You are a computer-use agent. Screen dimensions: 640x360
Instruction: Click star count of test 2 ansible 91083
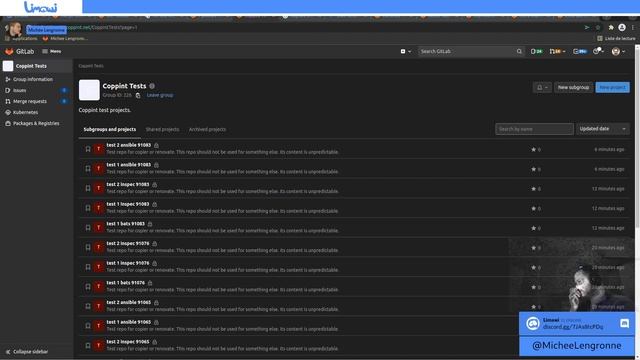click(536, 149)
